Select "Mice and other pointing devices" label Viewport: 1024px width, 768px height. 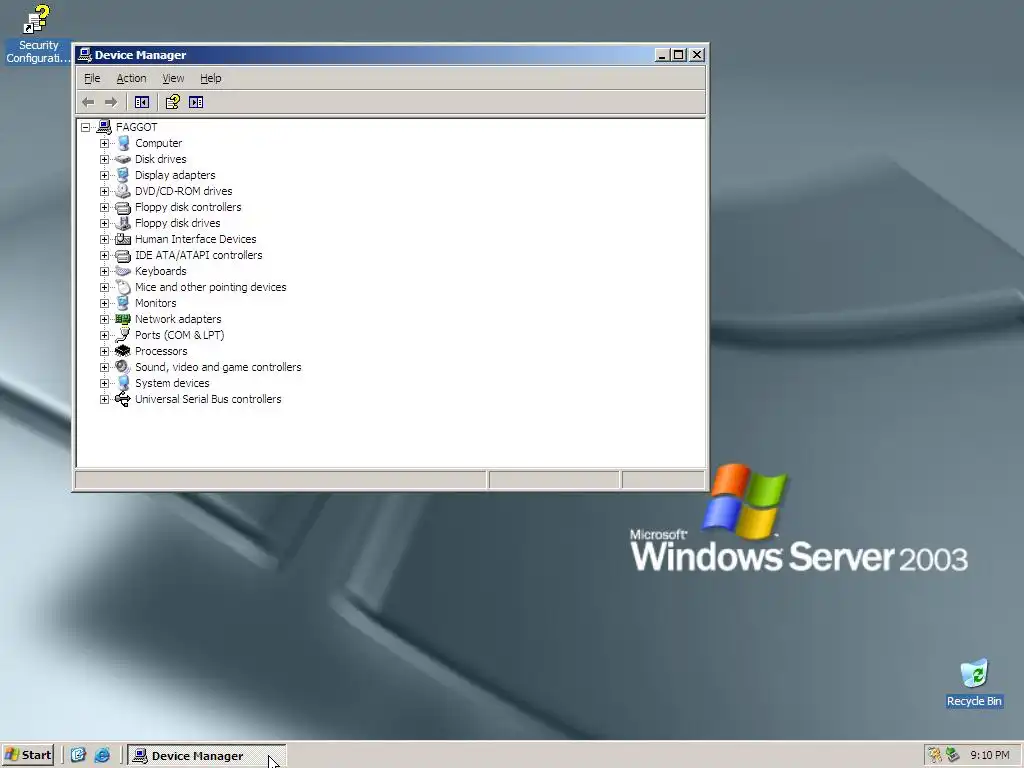(x=210, y=287)
